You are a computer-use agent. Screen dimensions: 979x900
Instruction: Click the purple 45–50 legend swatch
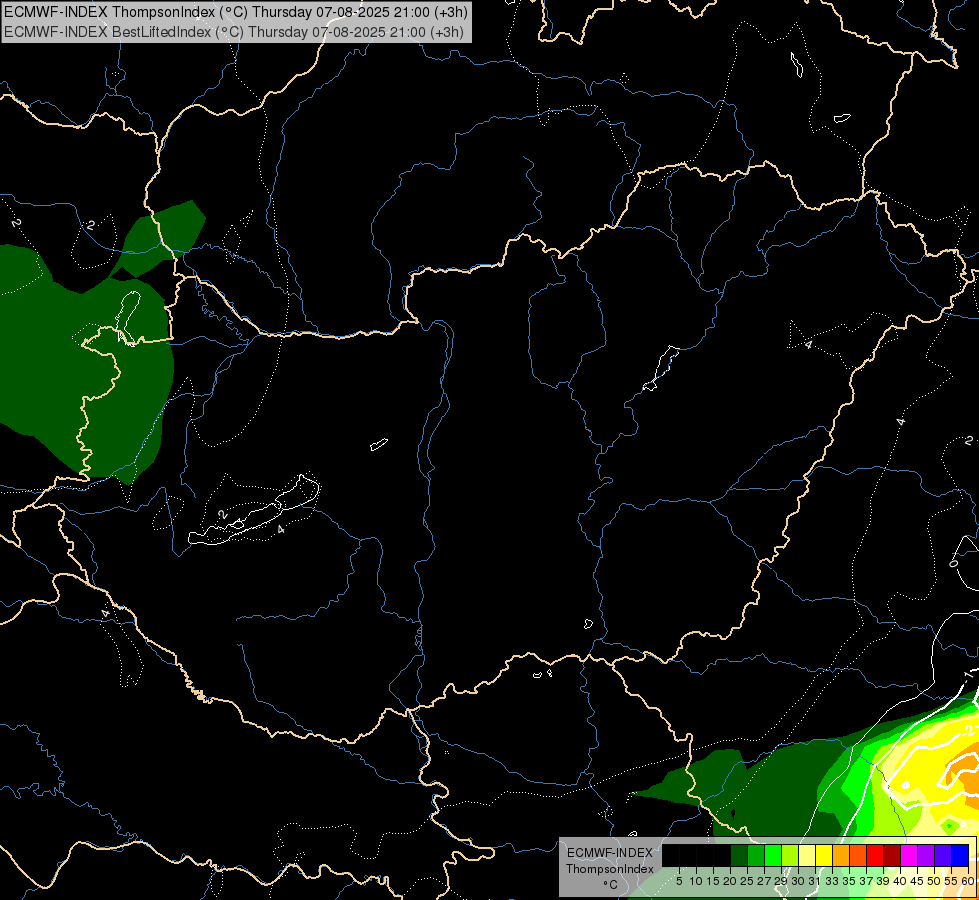[x=926, y=855]
